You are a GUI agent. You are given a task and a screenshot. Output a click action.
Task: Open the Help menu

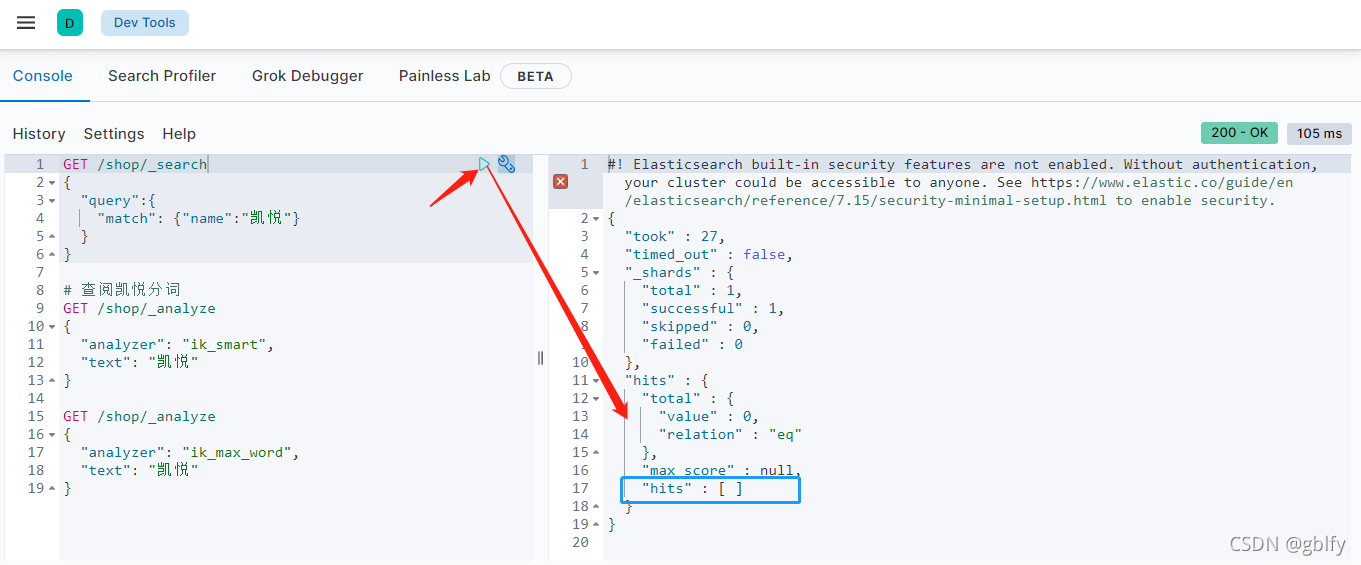tap(179, 134)
